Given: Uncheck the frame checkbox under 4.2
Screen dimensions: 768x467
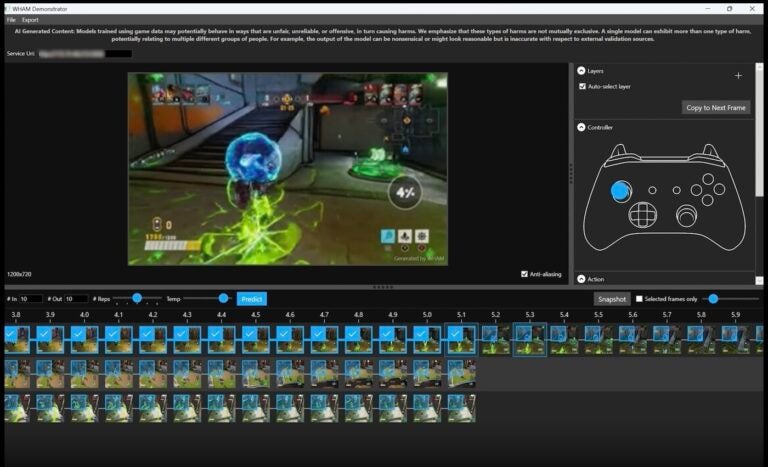Looking at the screenshot, I should (147, 334).
